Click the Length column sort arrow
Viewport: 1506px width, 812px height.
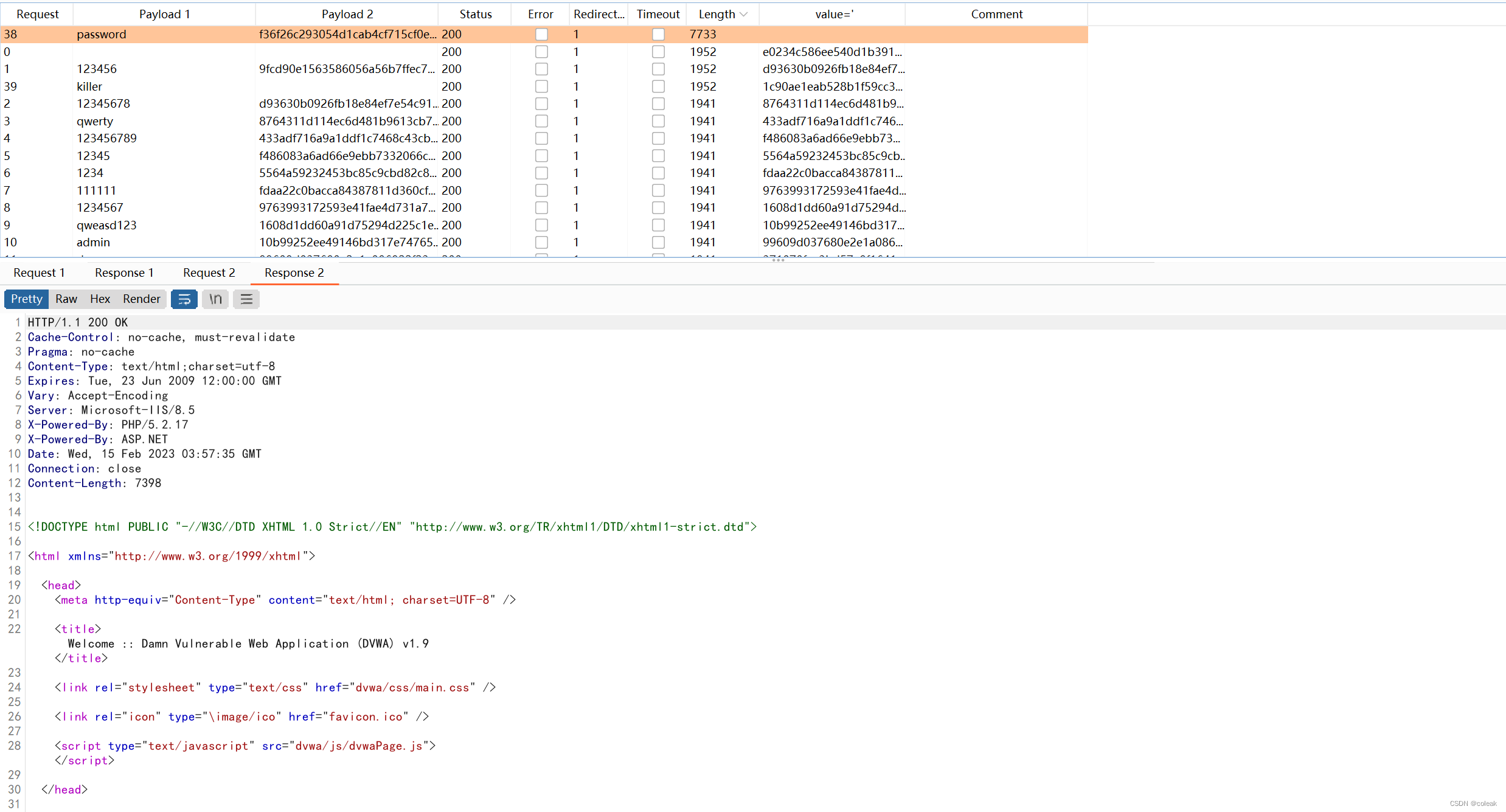click(743, 15)
